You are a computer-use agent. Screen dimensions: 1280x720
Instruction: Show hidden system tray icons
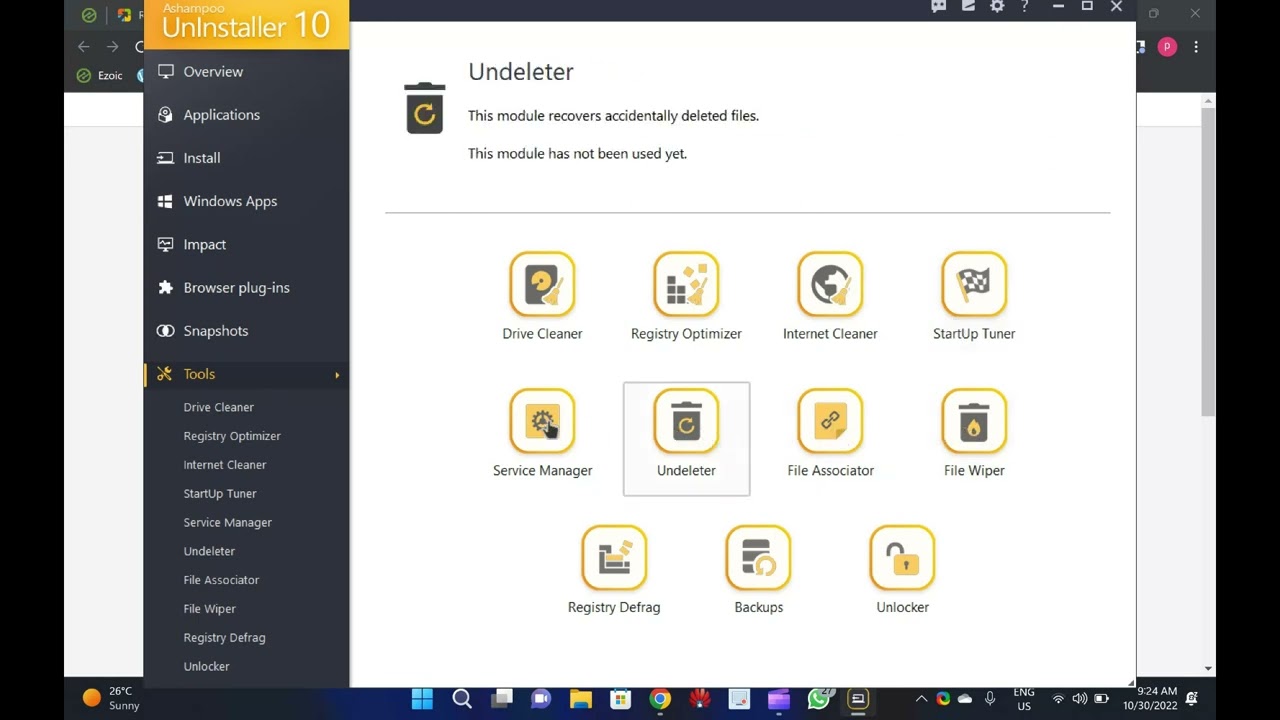point(921,699)
